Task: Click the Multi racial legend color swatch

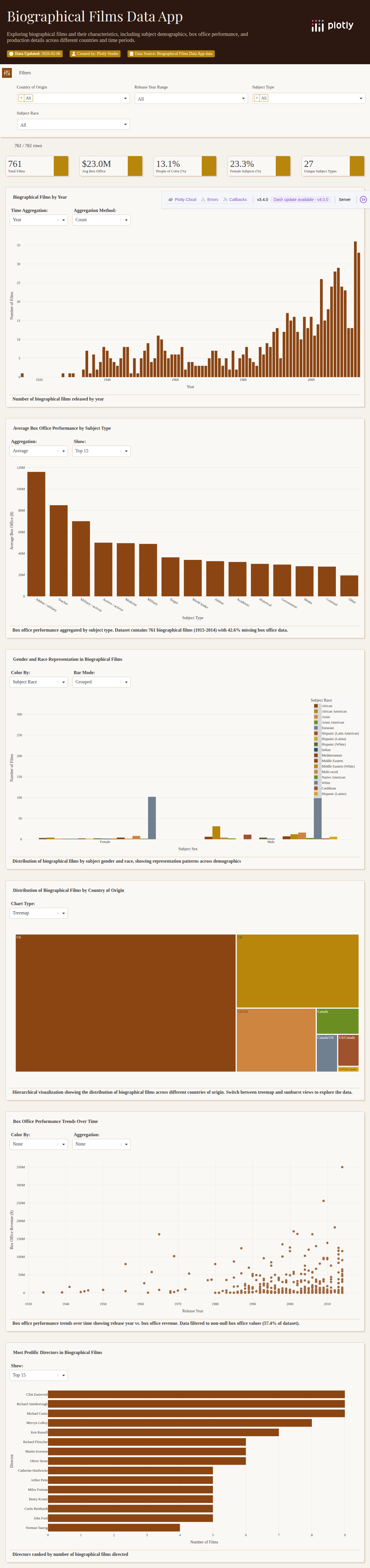Action: (316, 772)
